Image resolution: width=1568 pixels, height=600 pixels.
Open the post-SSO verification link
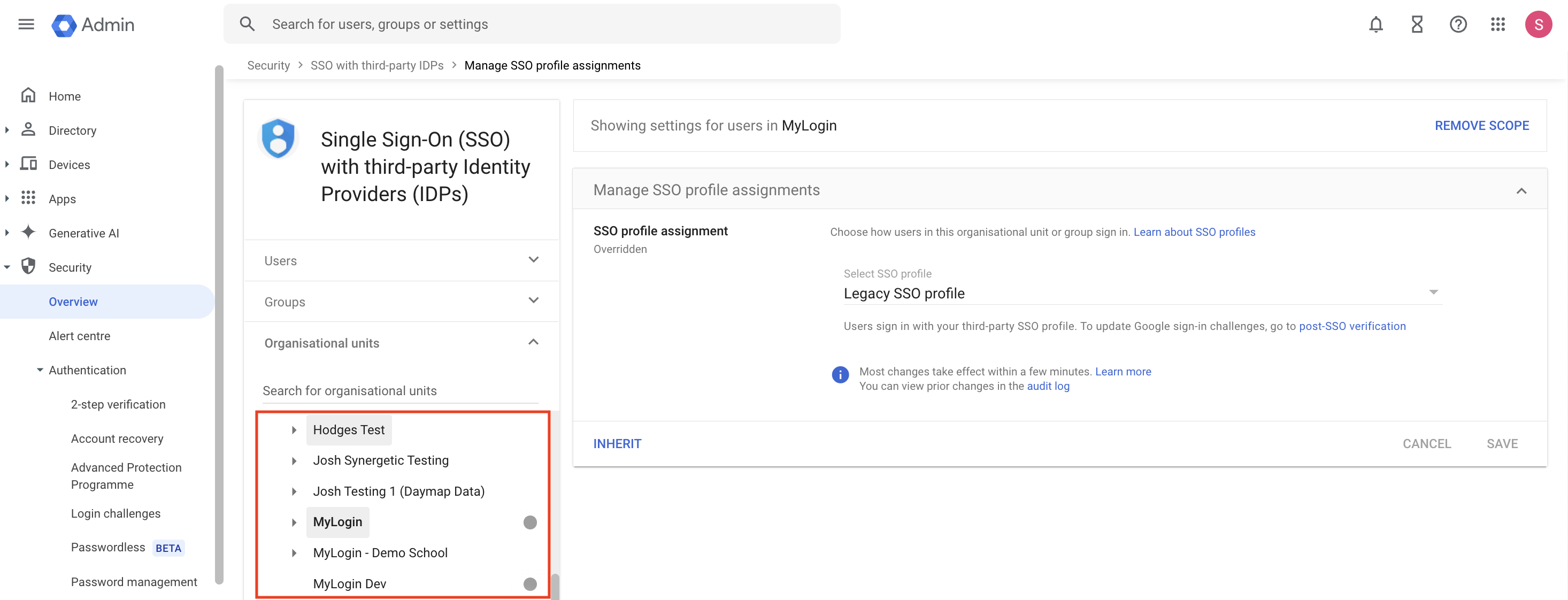tap(1352, 326)
